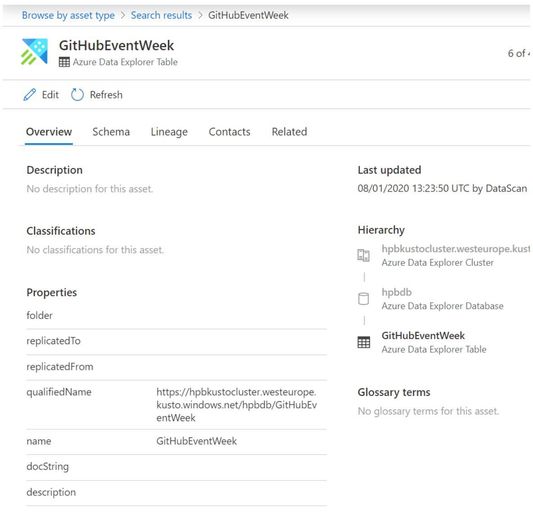Click the qualifiedName URL value
The image size is (533, 524).
pyautogui.click(x=237, y=405)
